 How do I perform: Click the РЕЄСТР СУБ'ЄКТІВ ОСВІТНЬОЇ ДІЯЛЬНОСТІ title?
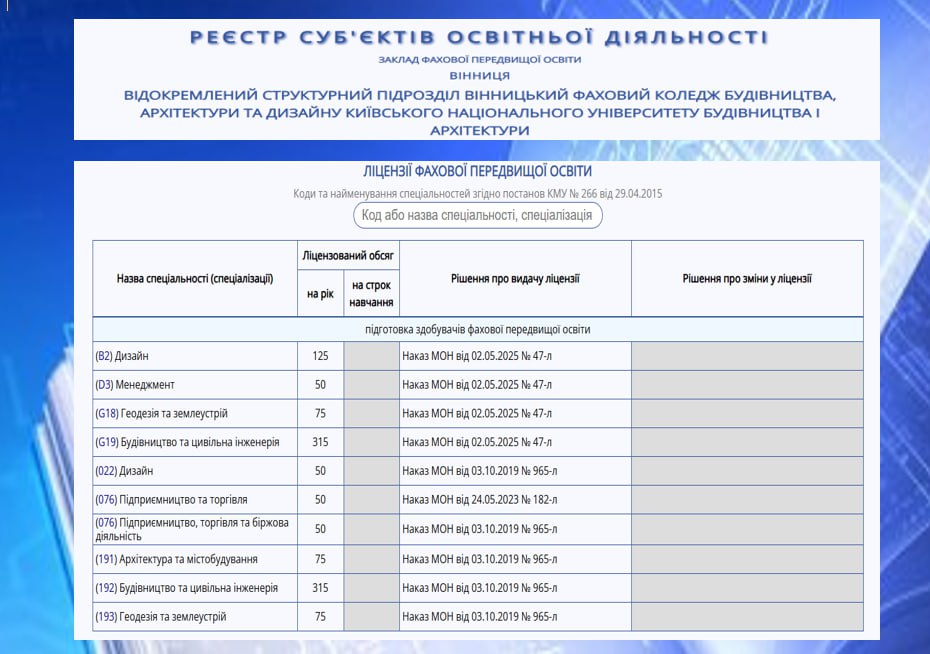(x=479, y=37)
